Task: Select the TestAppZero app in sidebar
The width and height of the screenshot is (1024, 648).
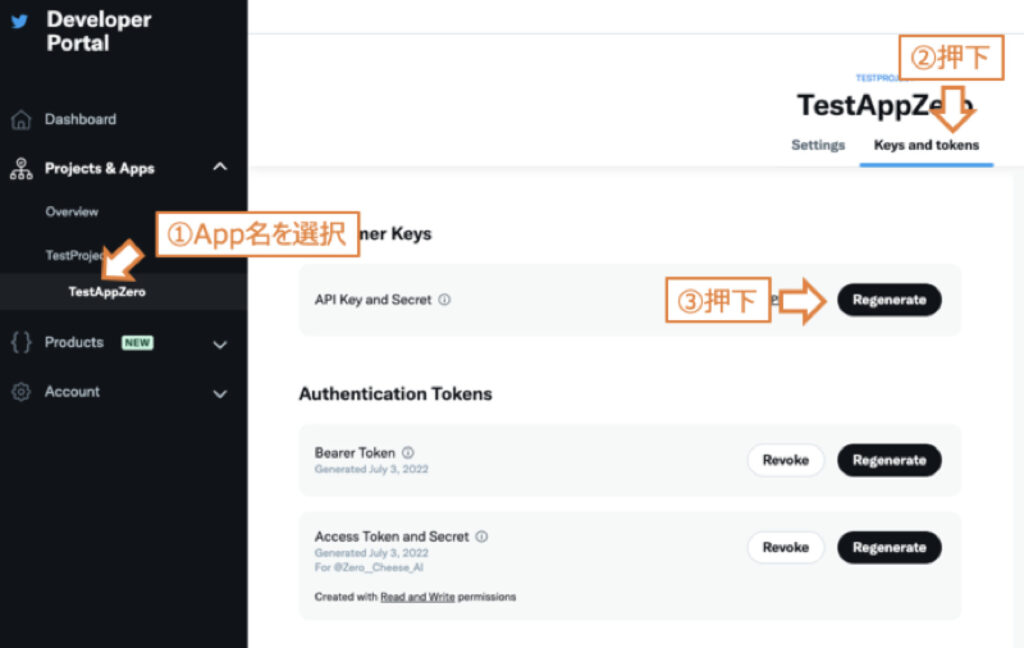Action: pyautogui.click(x=107, y=292)
